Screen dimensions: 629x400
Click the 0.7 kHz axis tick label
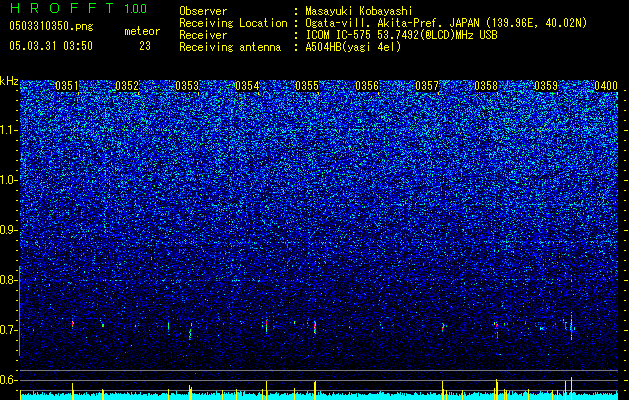(8, 330)
